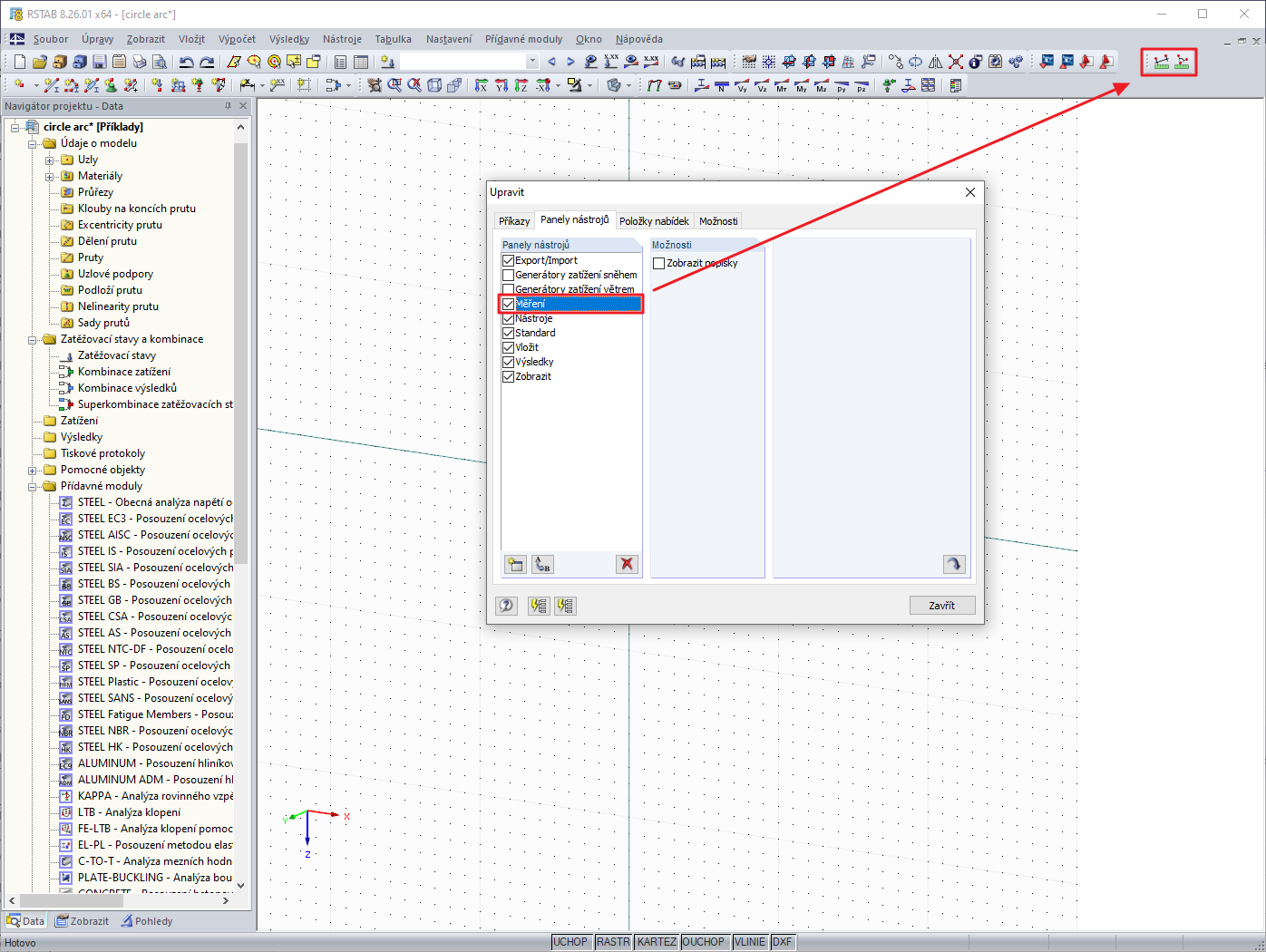Click the rename toolbar A-B icon
Viewport: 1266px width, 952px height.
tap(542, 565)
